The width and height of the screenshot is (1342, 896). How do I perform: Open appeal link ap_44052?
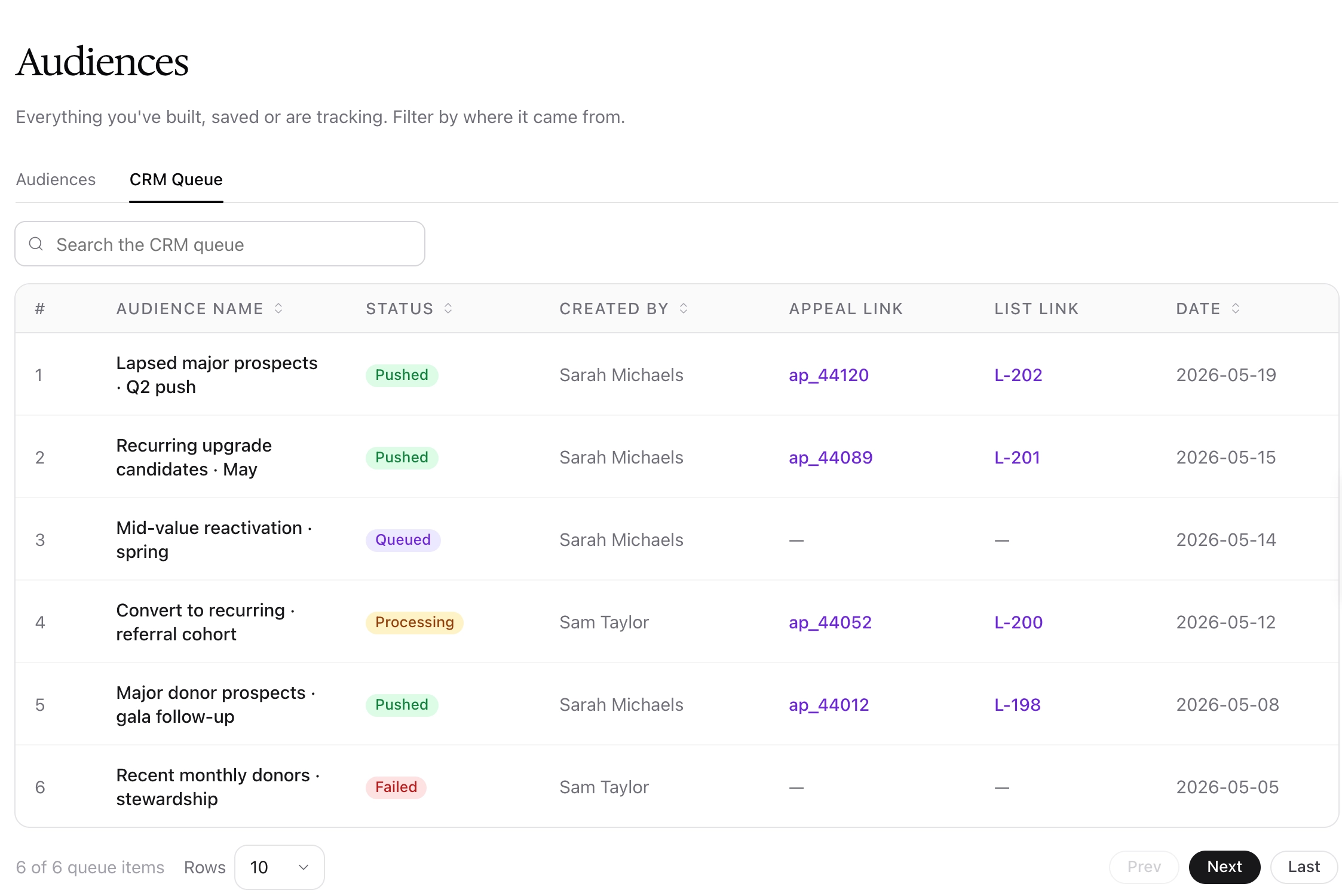[x=830, y=622]
